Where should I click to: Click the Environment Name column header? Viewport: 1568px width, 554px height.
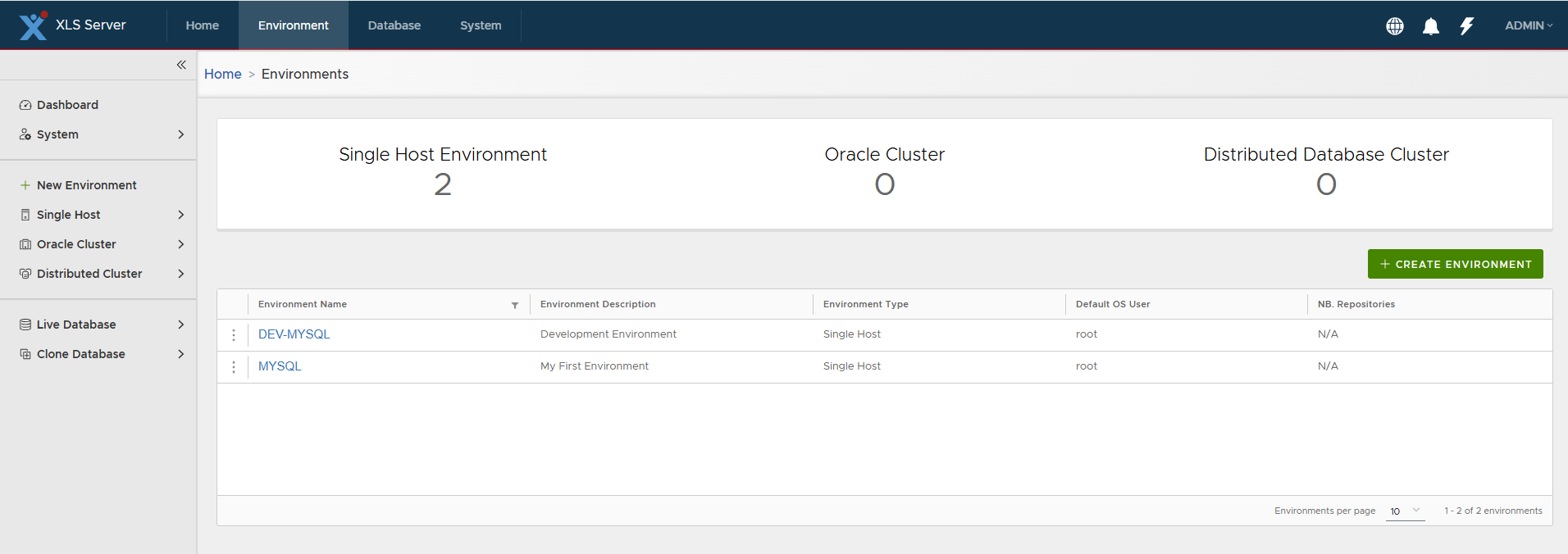tap(303, 304)
